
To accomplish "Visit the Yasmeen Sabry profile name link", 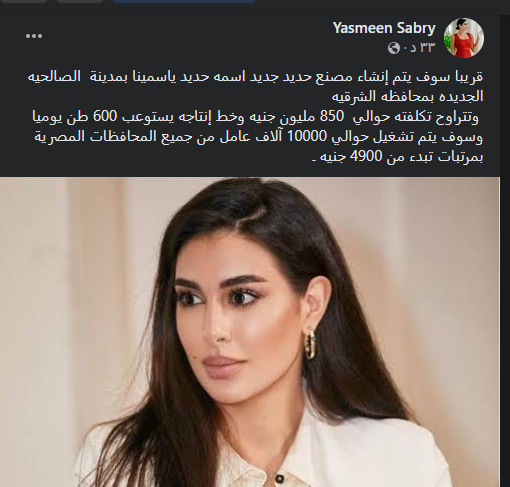I will pyautogui.click(x=384, y=28).
